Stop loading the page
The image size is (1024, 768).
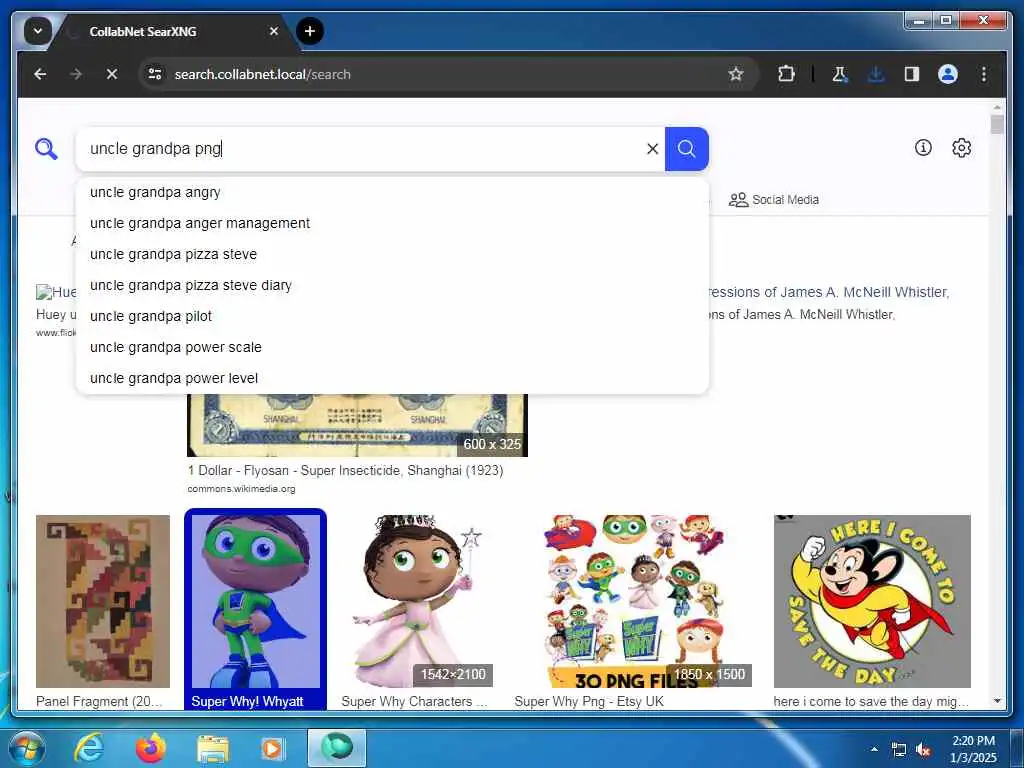(112, 74)
